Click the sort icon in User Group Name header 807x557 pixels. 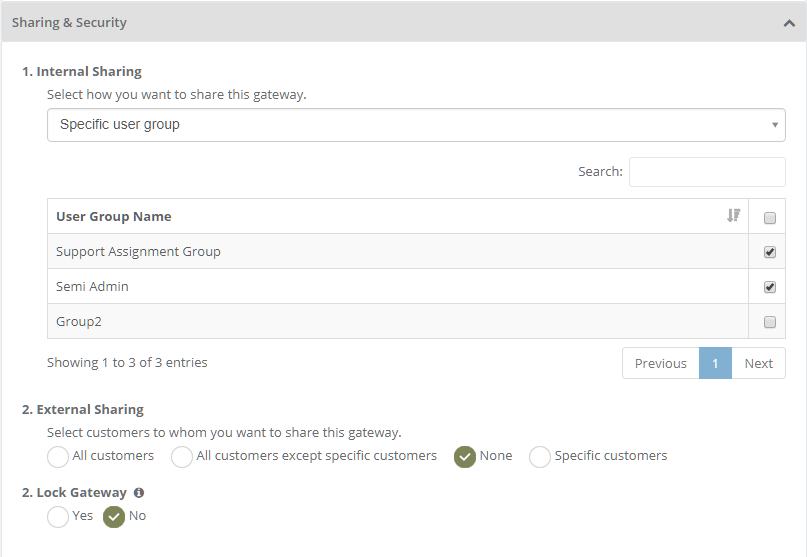pyautogui.click(x=733, y=216)
